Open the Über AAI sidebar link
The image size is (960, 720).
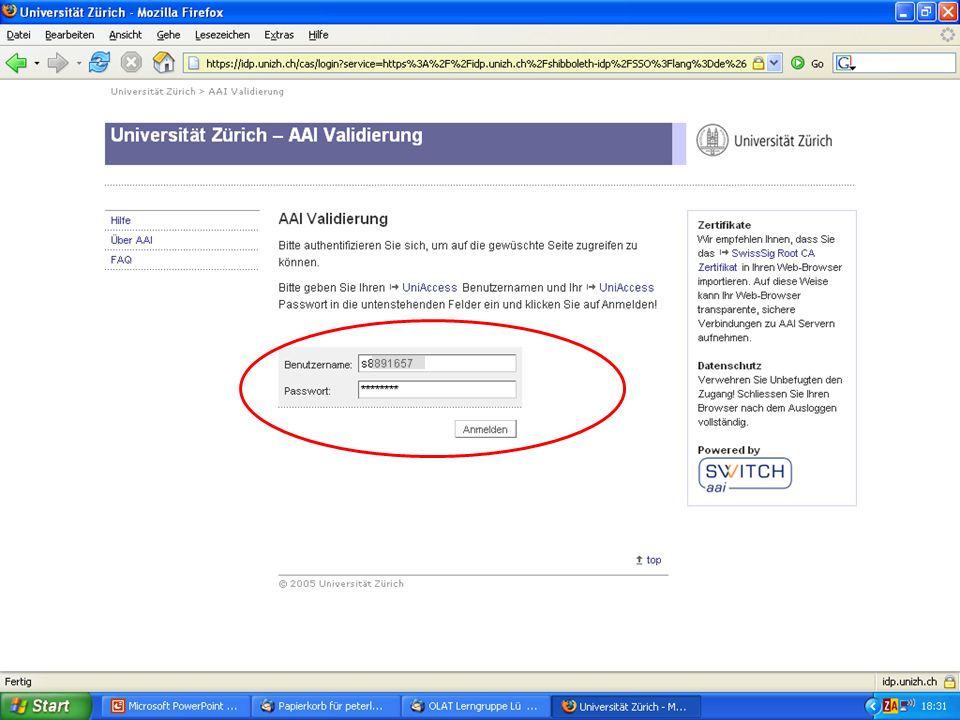tap(132, 240)
